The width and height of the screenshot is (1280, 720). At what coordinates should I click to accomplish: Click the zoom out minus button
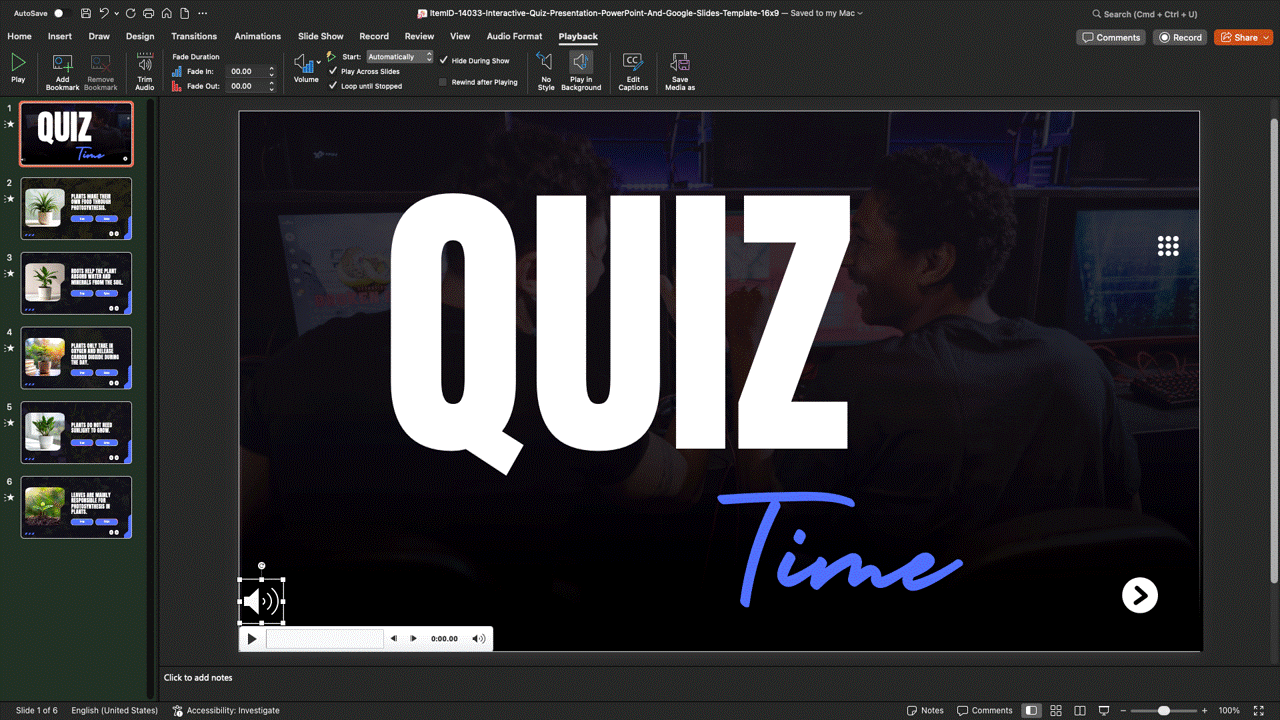coord(1124,711)
